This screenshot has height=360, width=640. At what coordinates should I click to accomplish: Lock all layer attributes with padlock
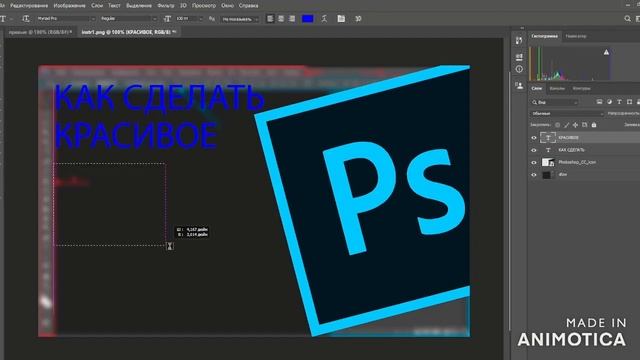[x=594, y=125]
